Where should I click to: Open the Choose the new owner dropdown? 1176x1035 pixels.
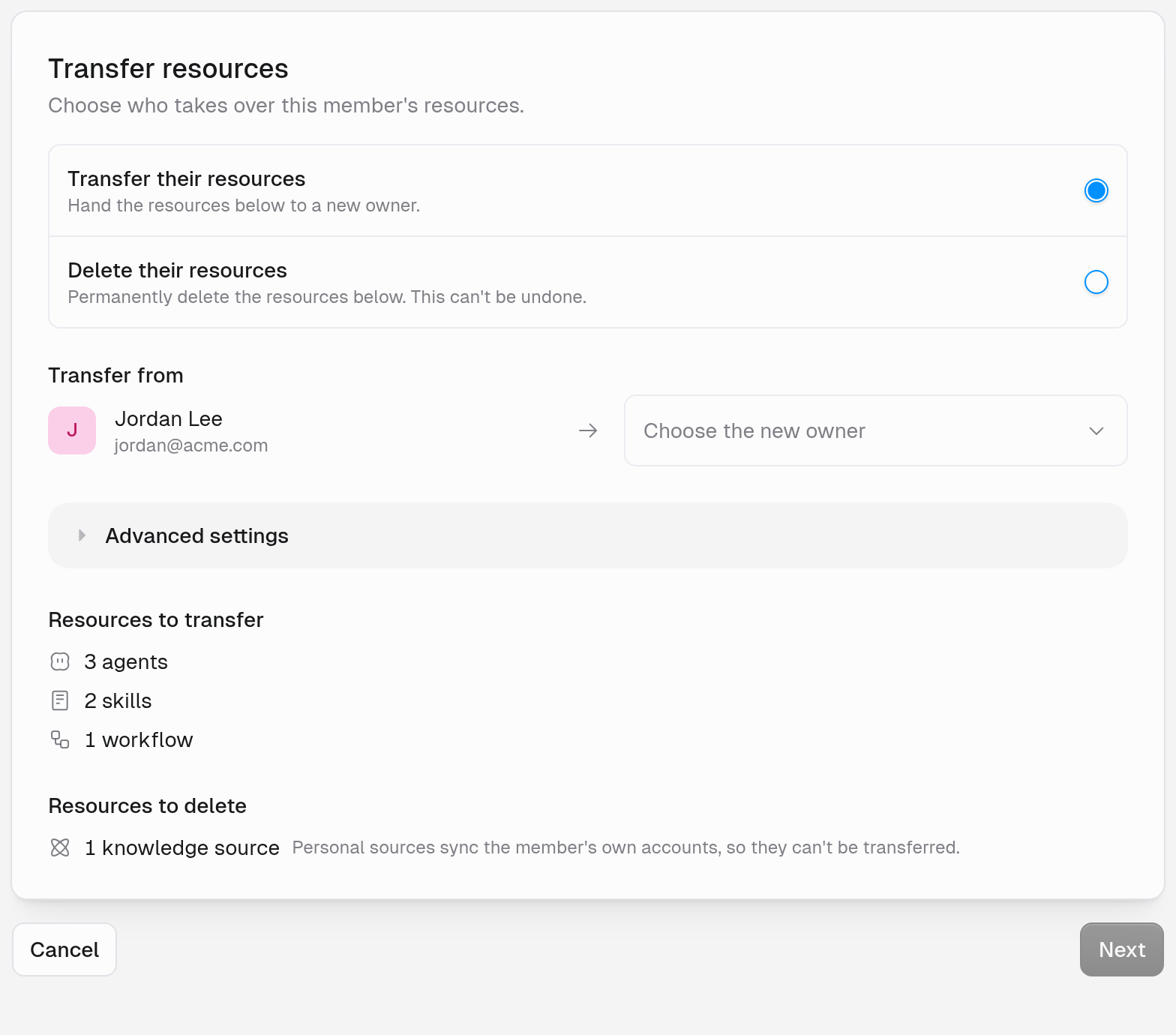point(876,430)
